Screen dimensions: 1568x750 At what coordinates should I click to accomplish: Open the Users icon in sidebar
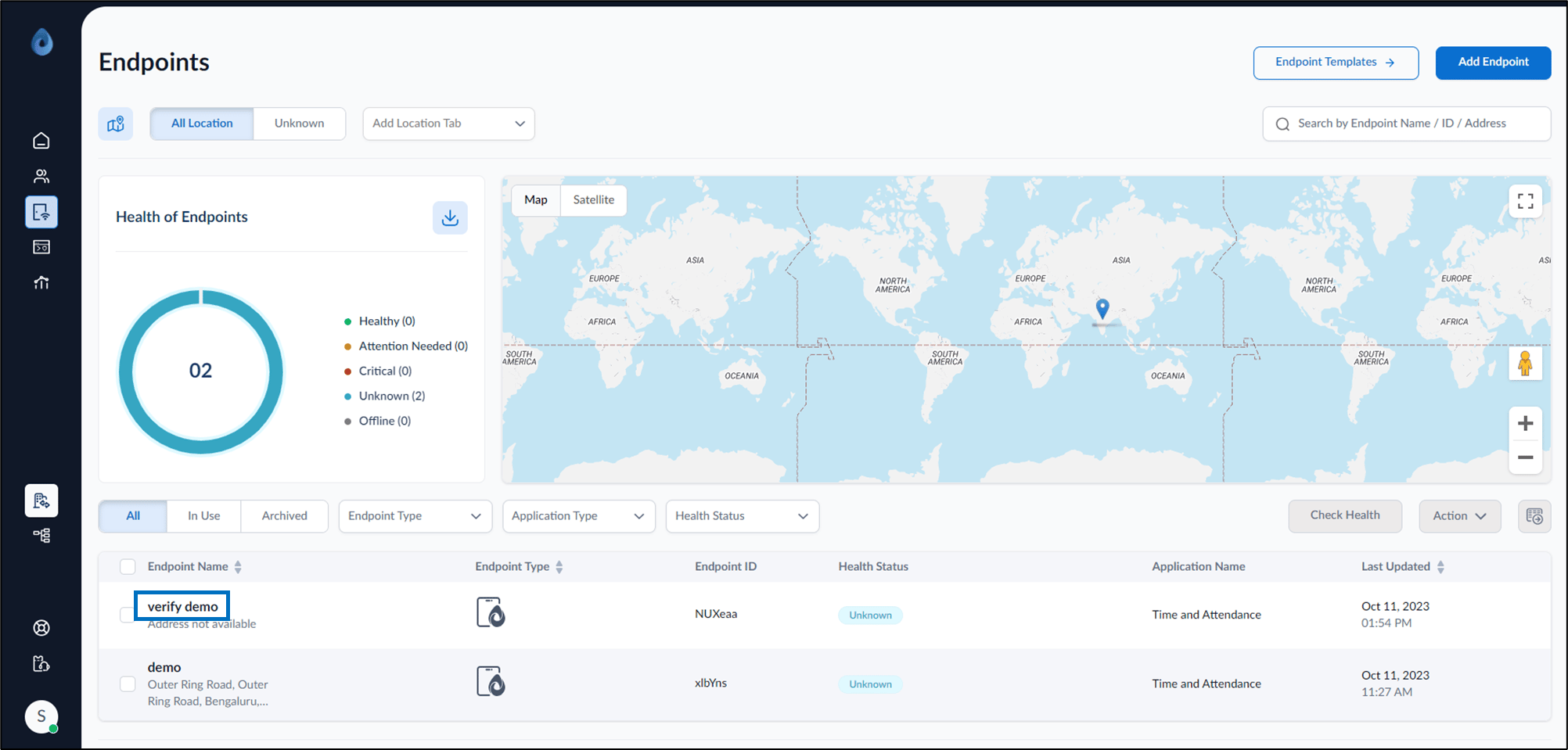(x=41, y=176)
